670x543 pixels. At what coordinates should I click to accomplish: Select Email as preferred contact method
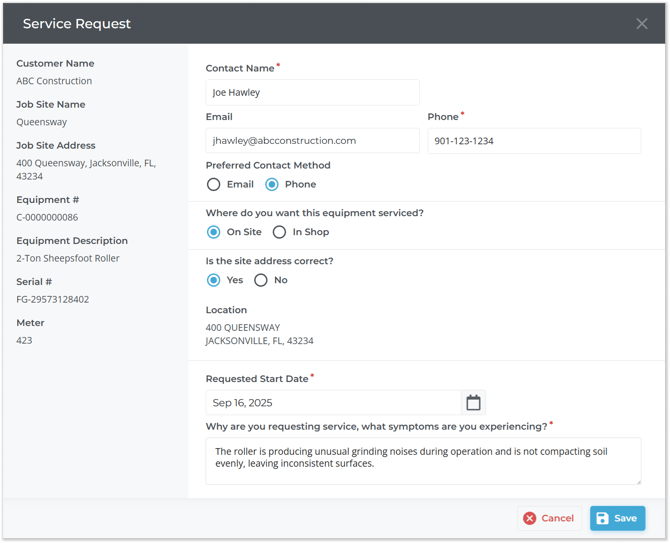213,185
